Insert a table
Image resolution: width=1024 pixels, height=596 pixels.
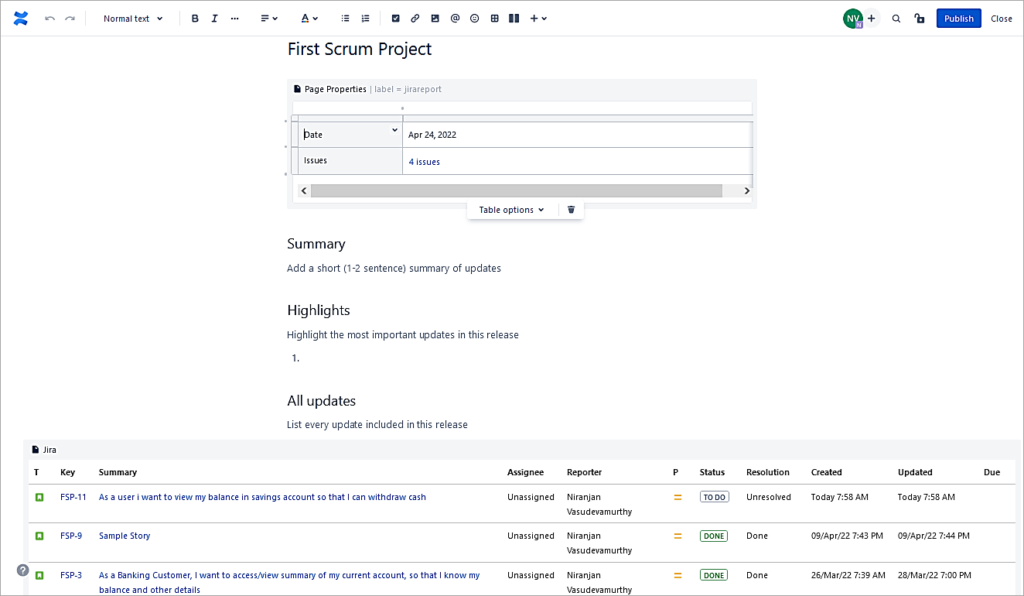[493, 18]
